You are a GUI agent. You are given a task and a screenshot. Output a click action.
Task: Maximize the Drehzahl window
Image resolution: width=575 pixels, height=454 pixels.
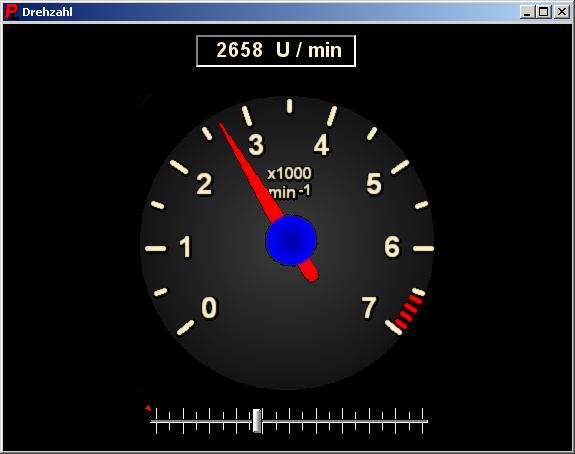(x=543, y=12)
